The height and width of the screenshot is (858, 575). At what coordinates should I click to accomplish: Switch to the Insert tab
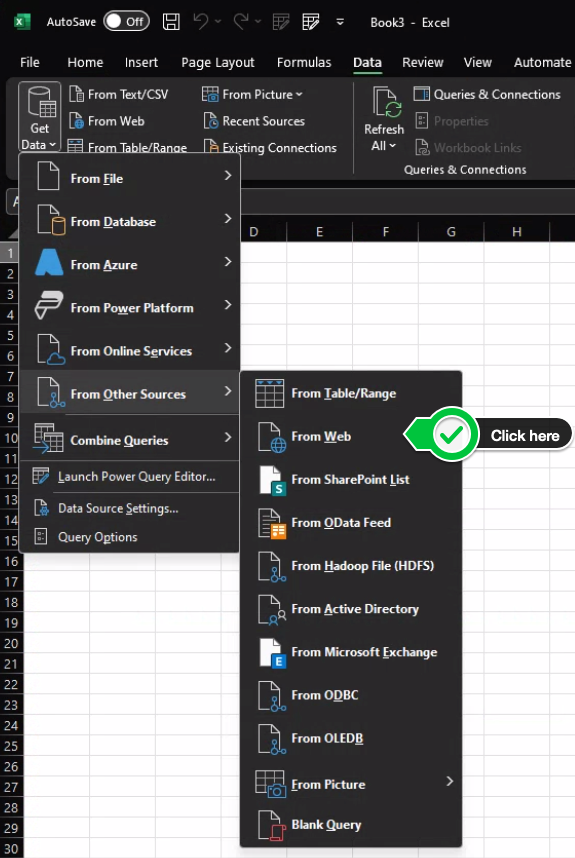[141, 62]
